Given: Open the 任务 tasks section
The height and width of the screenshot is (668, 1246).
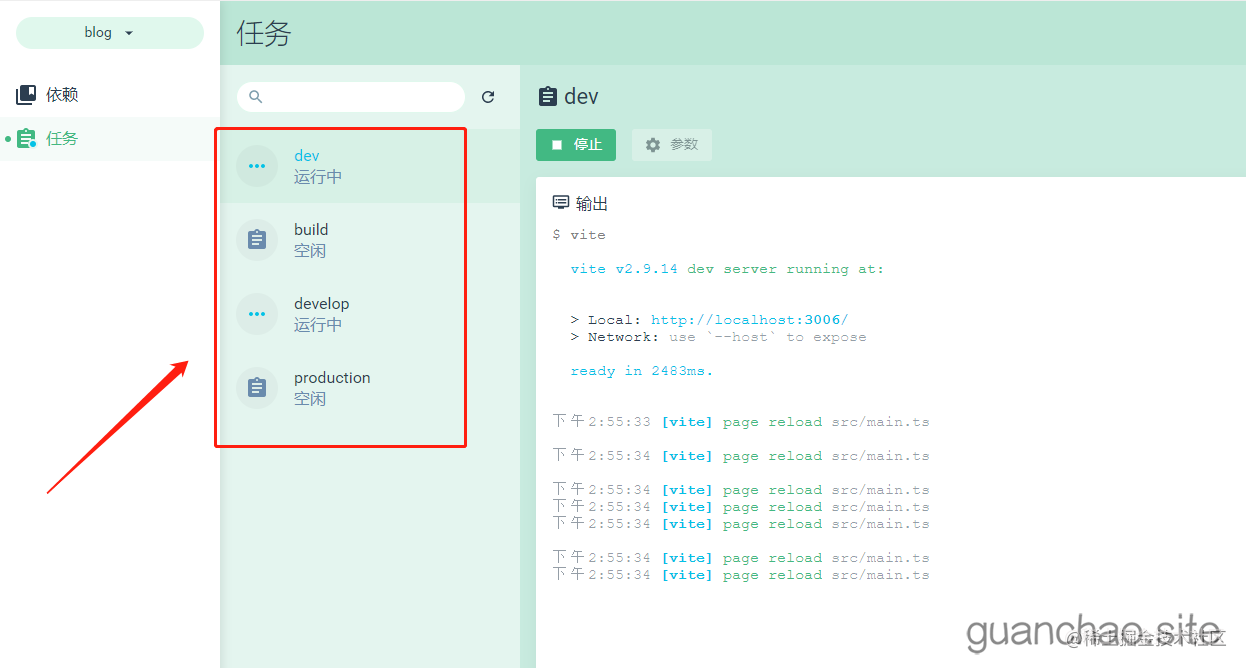Looking at the screenshot, I should tap(109, 139).
